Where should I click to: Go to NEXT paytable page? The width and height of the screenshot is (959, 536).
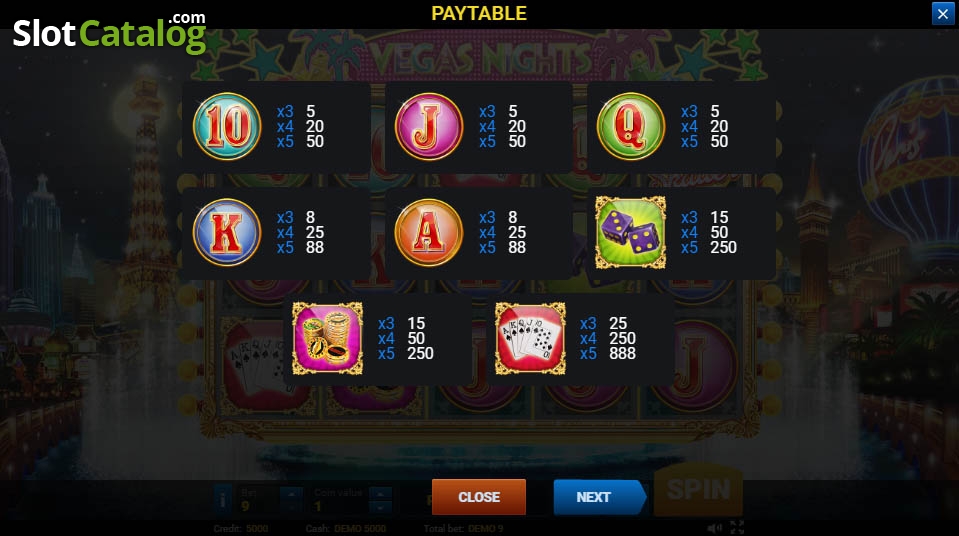599,497
